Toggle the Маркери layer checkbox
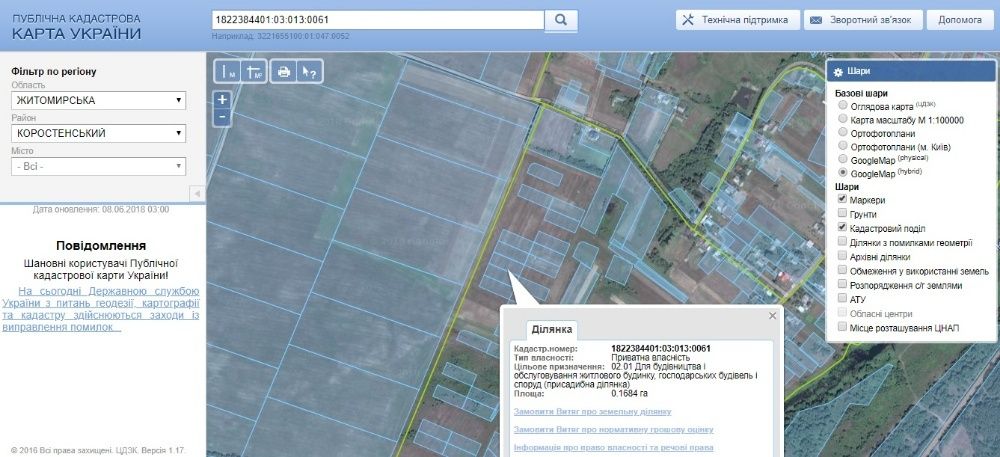Screen dimensions: 1000x457 click(x=842, y=200)
